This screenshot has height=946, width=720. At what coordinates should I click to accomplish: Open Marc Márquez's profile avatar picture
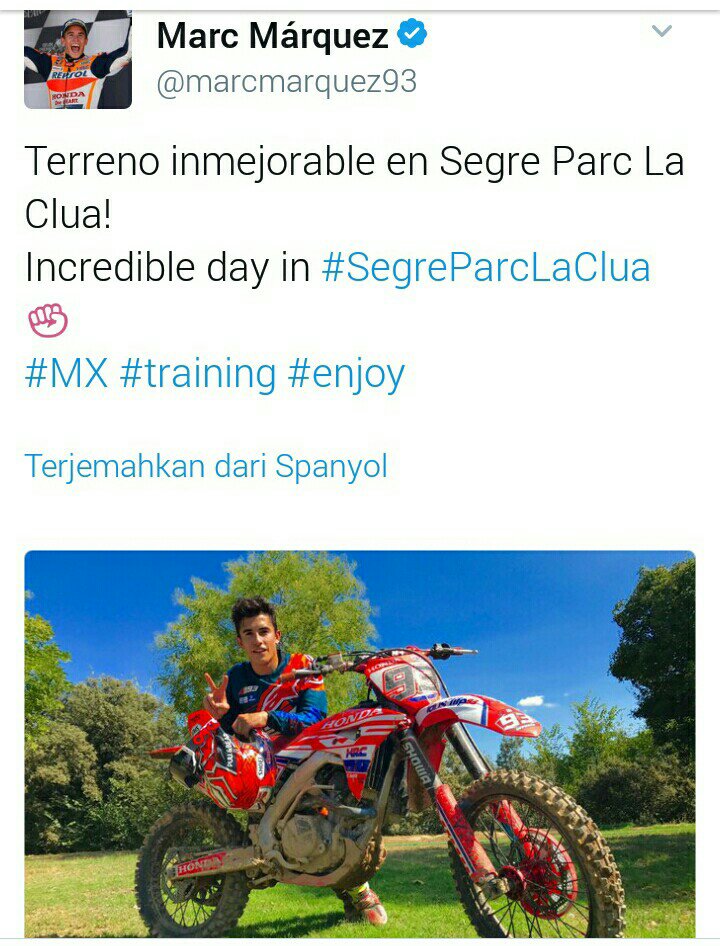78,60
